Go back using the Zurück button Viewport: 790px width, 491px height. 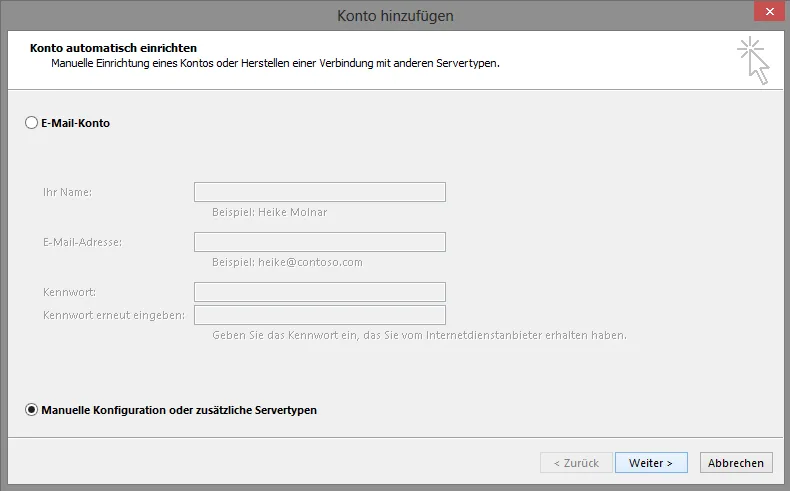575,463
